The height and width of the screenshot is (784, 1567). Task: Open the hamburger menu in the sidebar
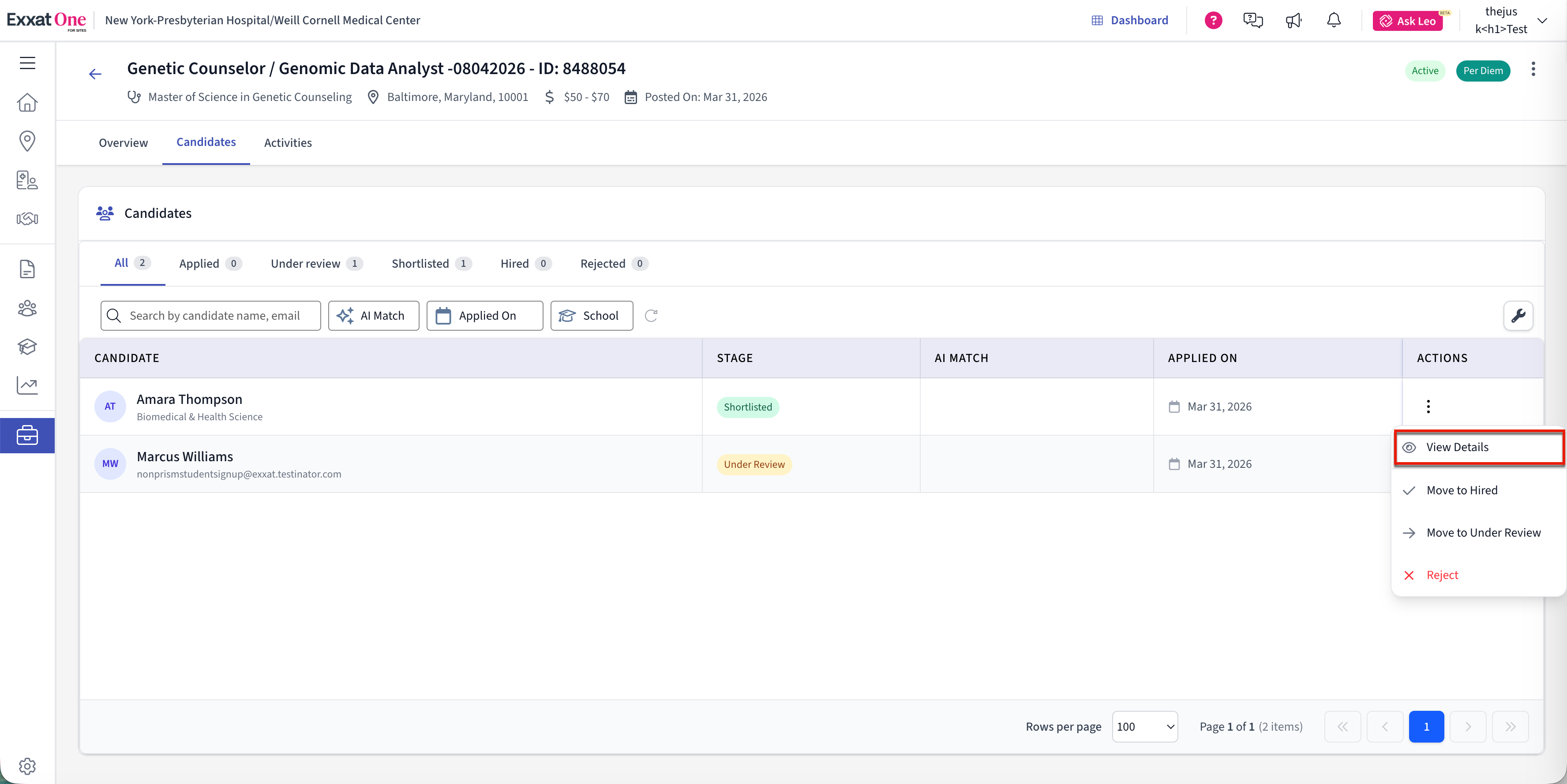(x=27, y=63)
